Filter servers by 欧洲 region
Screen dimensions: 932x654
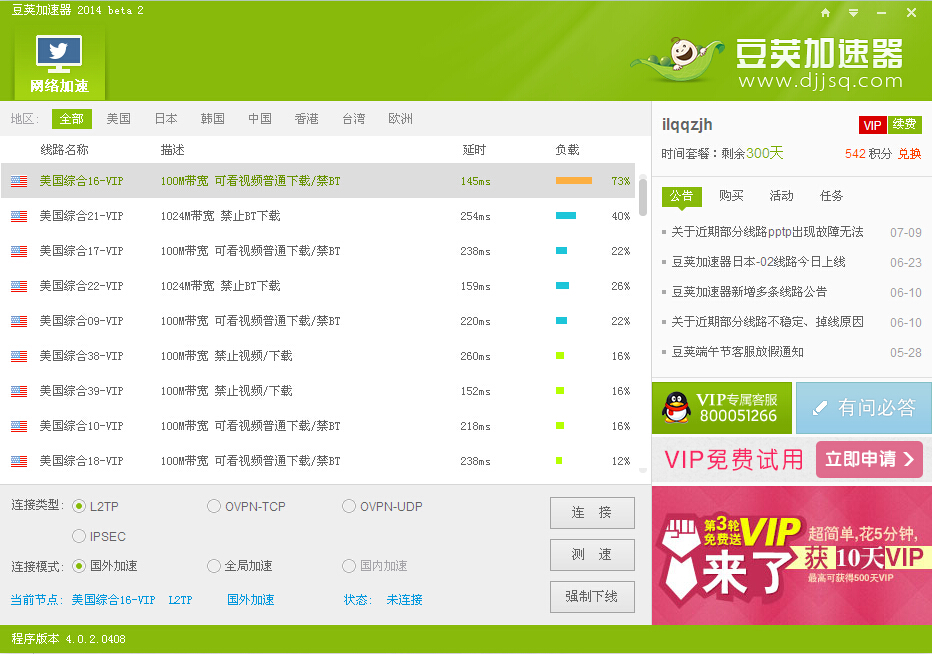[400, 119]
